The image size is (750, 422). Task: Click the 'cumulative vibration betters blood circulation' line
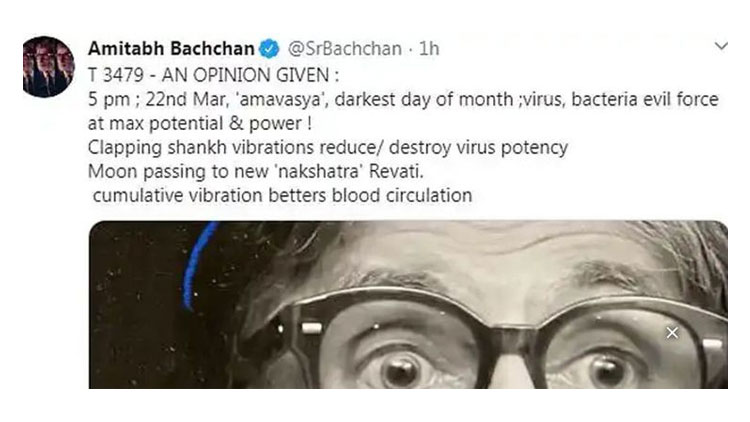tap(281, 195)
